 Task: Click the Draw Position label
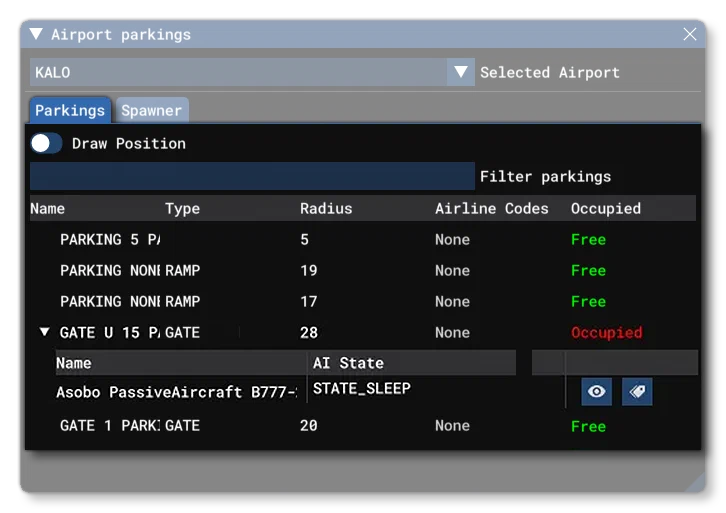coord(129,144)
